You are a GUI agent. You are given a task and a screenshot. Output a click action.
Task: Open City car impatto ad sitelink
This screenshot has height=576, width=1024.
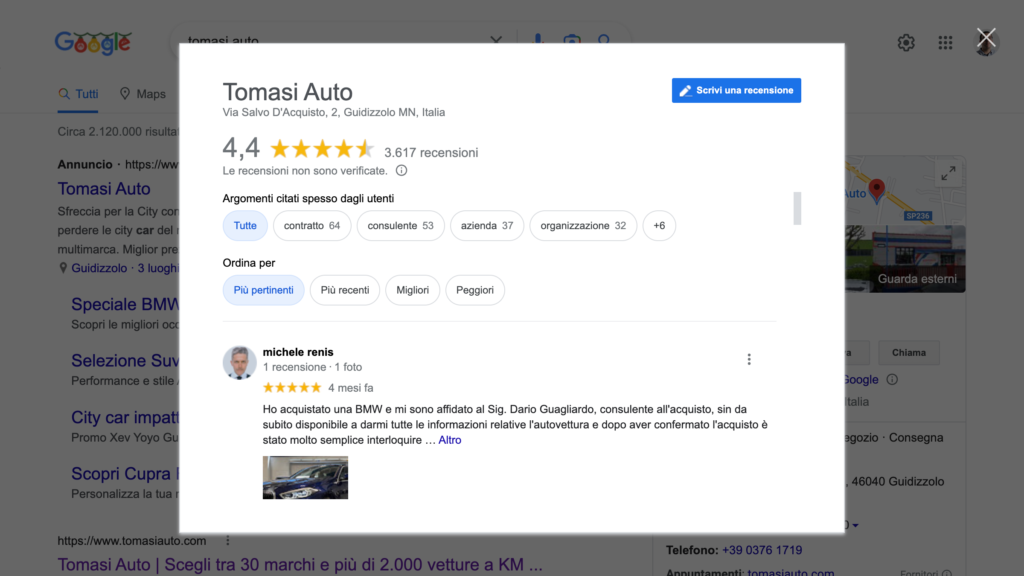[125, 417]
